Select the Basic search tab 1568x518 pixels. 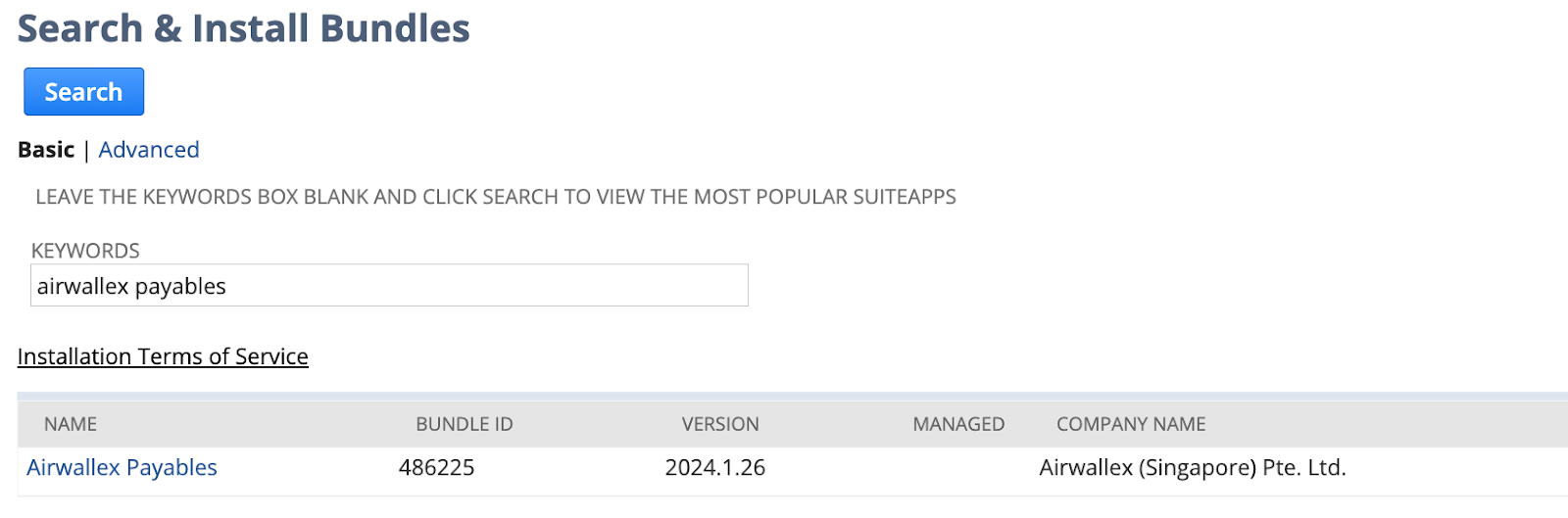tap(46, 150)
